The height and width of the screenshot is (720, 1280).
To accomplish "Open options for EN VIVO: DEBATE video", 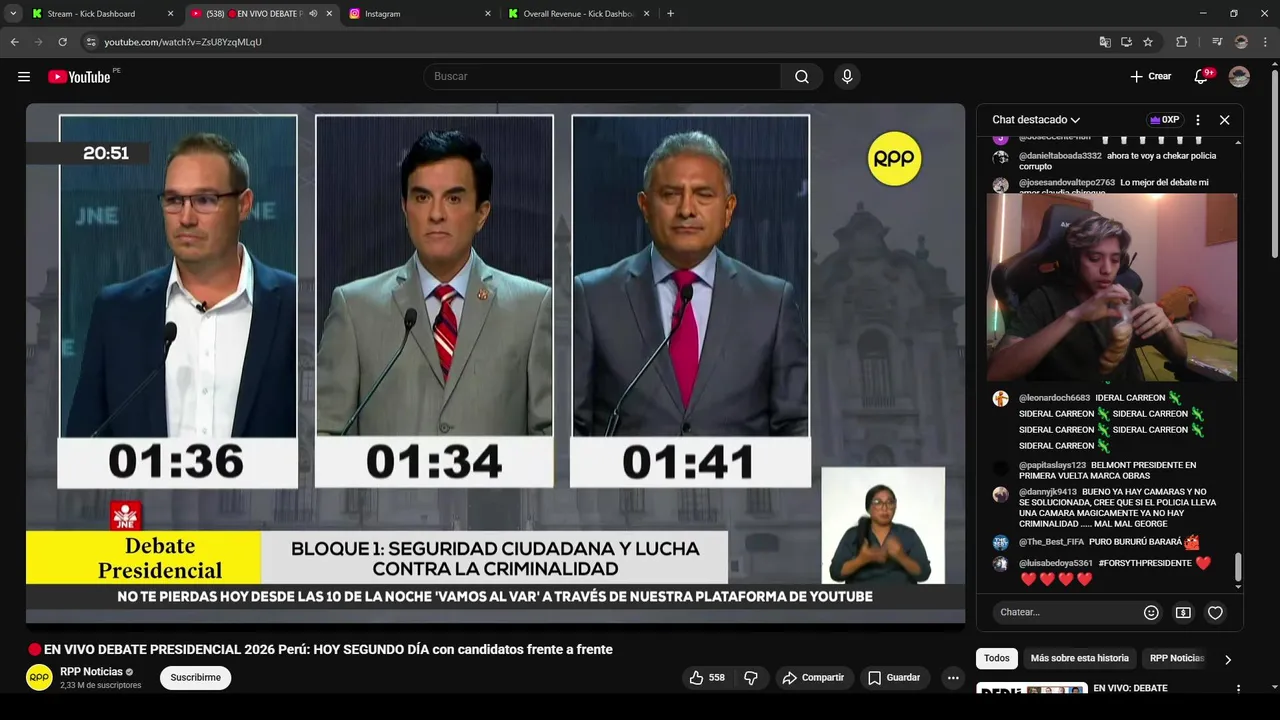I will click(x=1238, y=689).
